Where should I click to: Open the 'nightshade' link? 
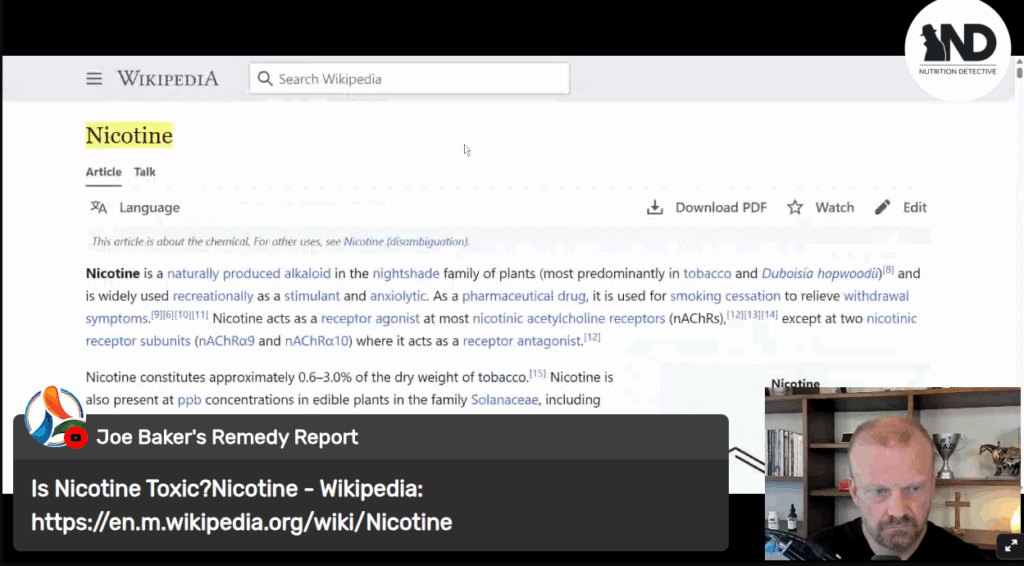(x=406, y=274)
